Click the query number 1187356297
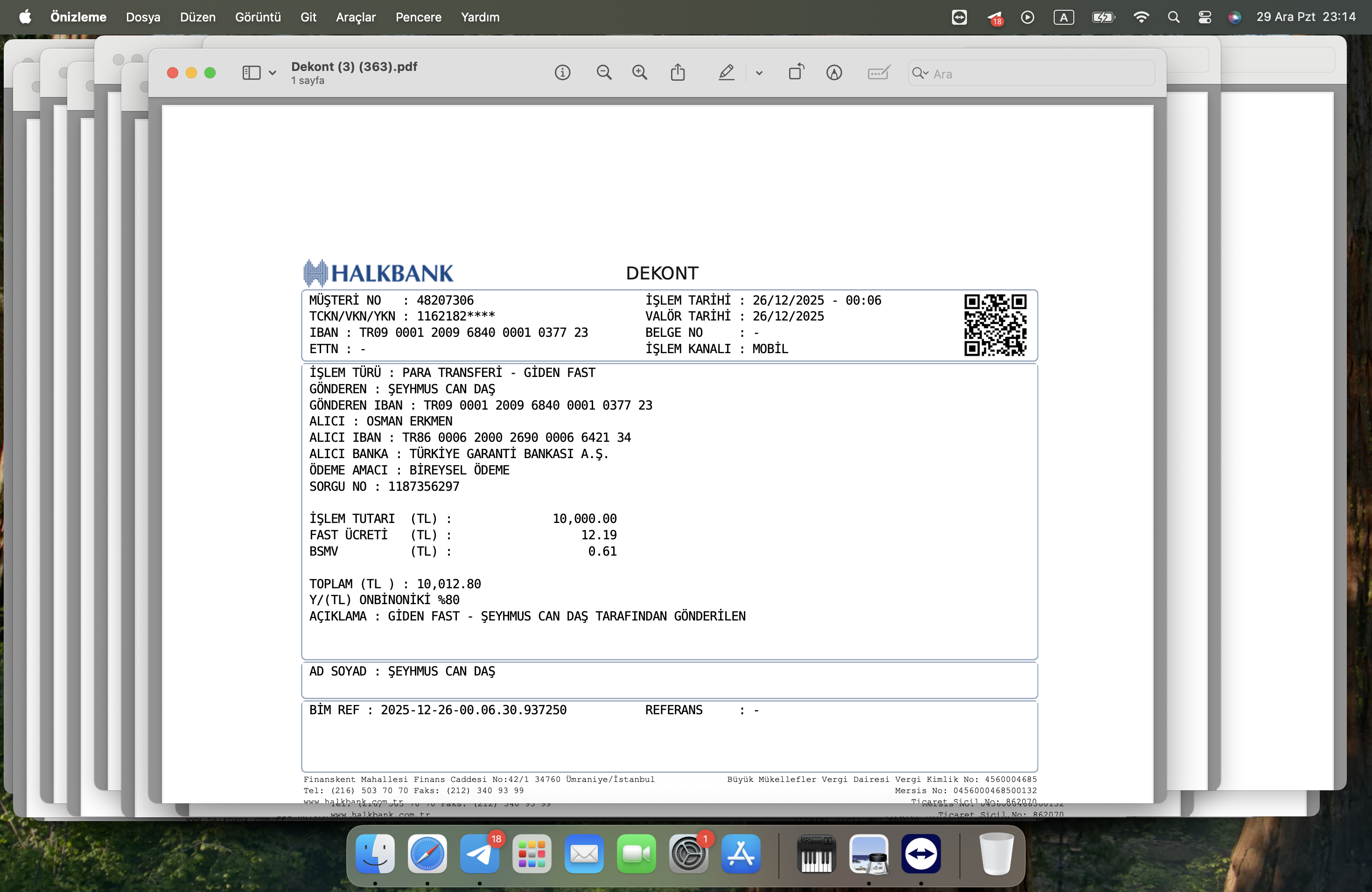 (x=424, y=486)
